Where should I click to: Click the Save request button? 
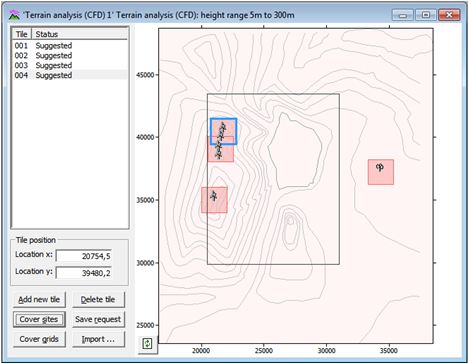click(x=98, y=319)
